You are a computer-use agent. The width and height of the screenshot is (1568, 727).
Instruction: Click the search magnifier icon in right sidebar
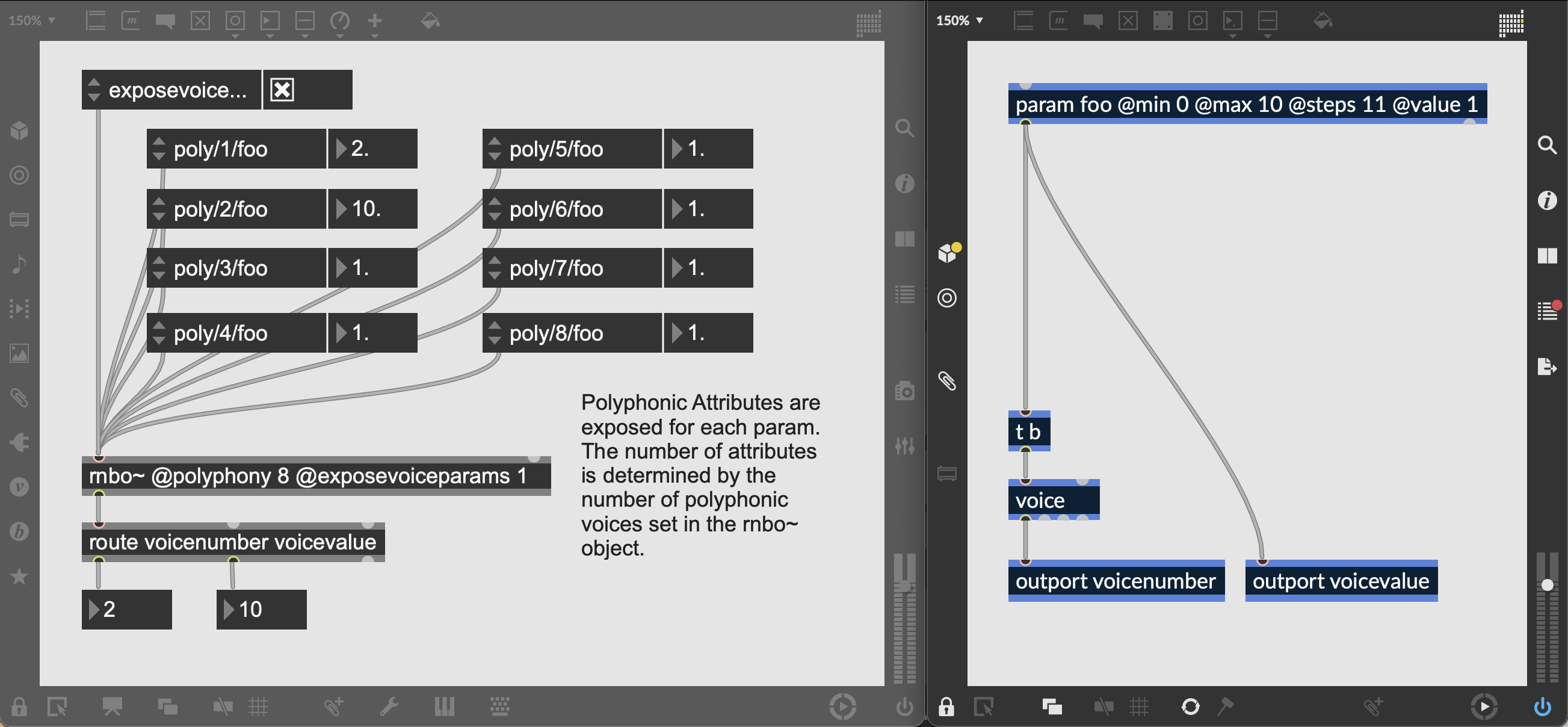pos(1547,145)
